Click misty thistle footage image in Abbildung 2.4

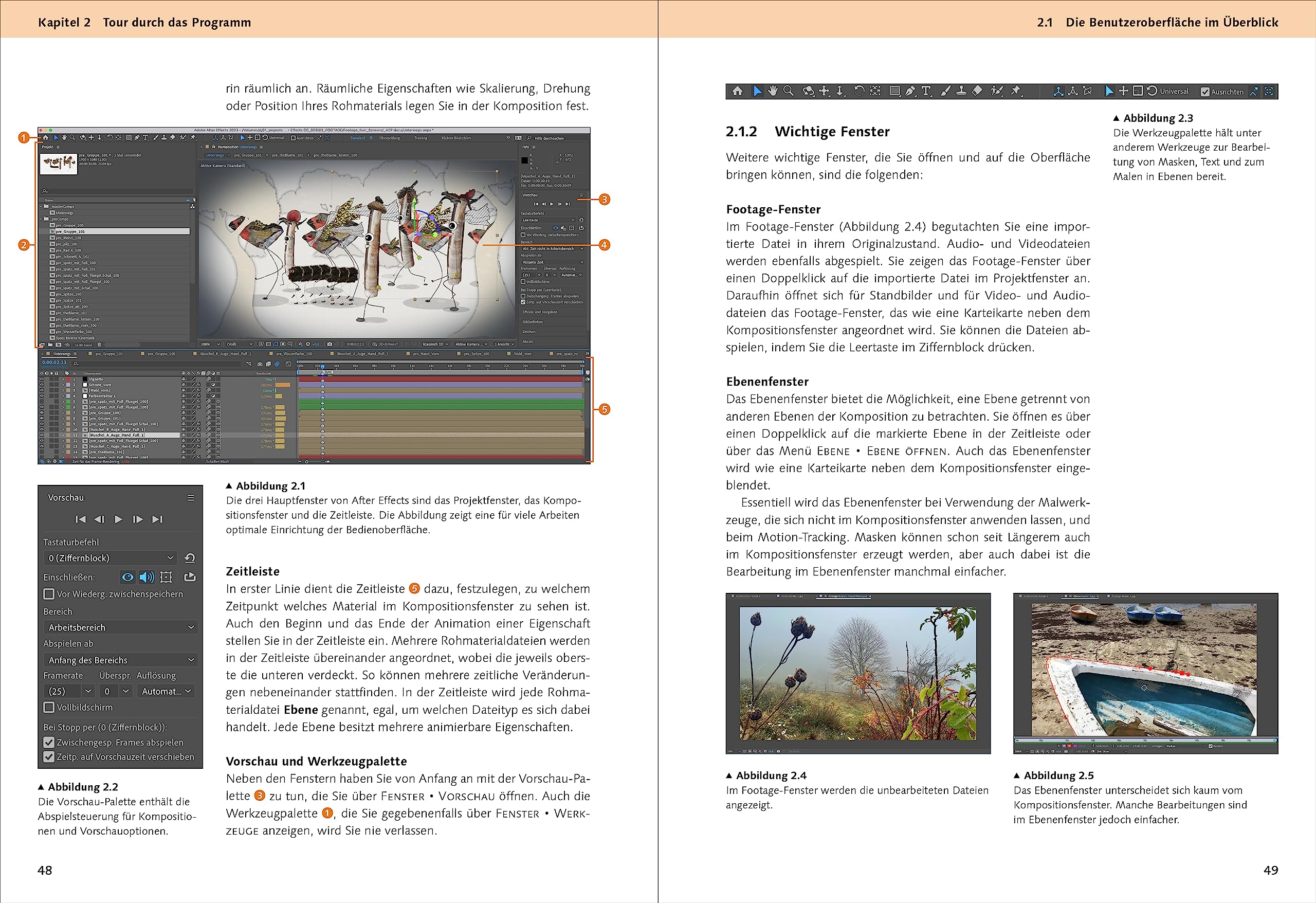tap(858, 674)
